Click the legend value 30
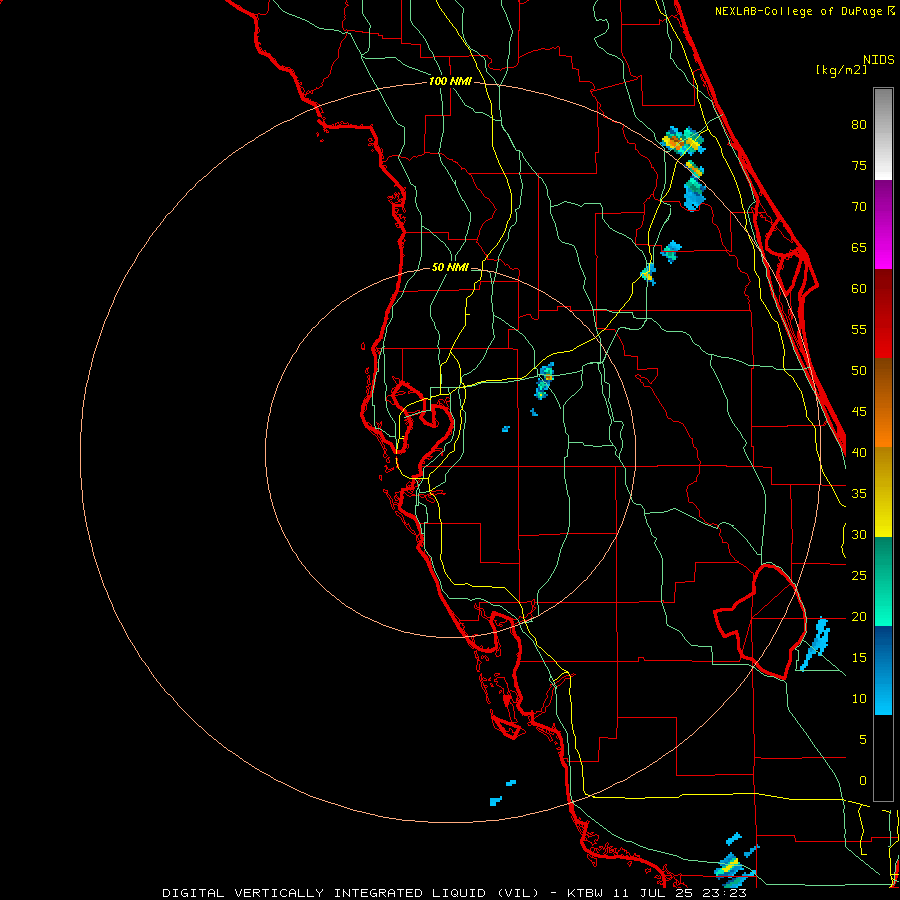Image resolution: width=900 pixels, height=900 pixels. [x=859, y=534]
